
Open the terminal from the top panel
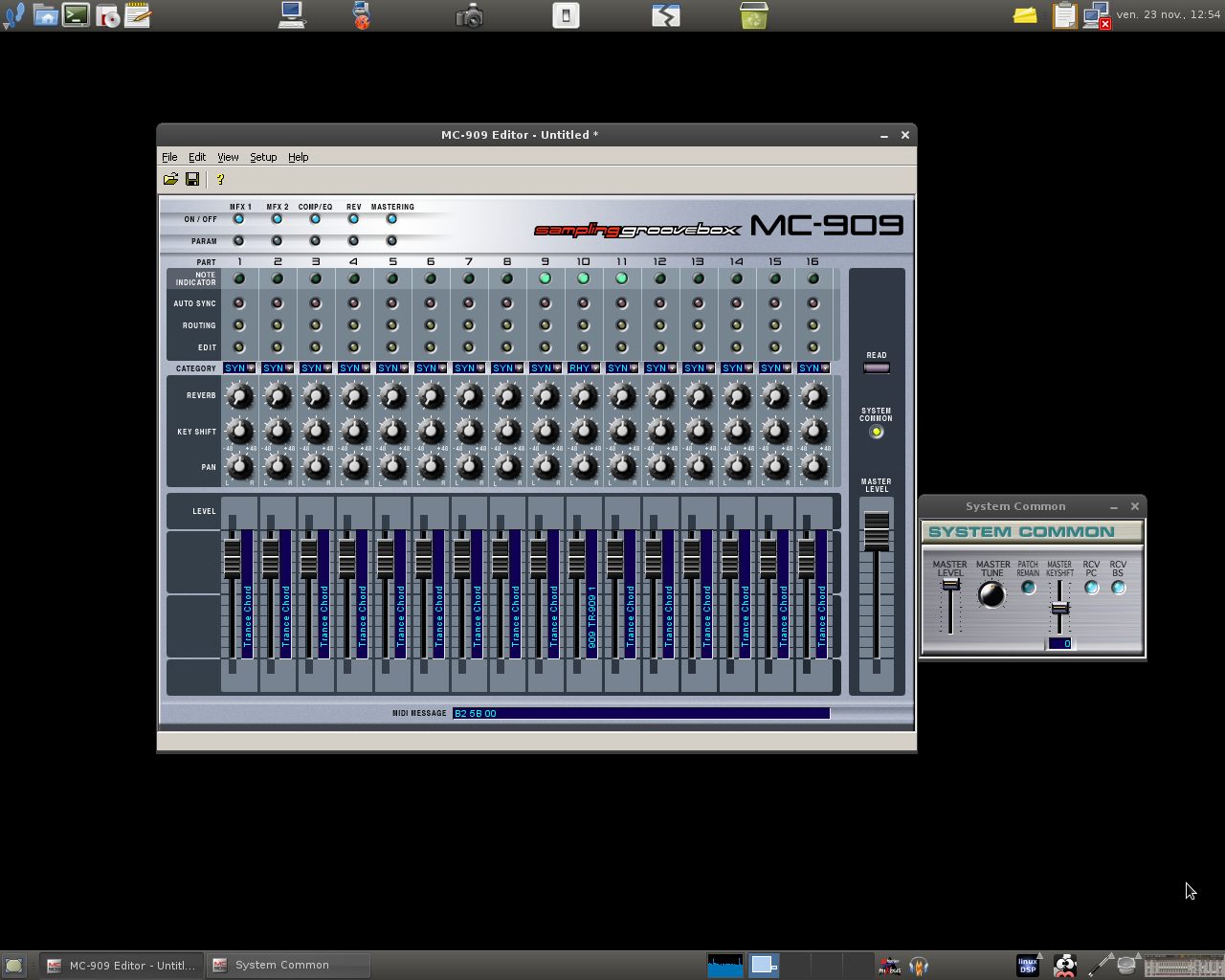click(x=76, y=15)
